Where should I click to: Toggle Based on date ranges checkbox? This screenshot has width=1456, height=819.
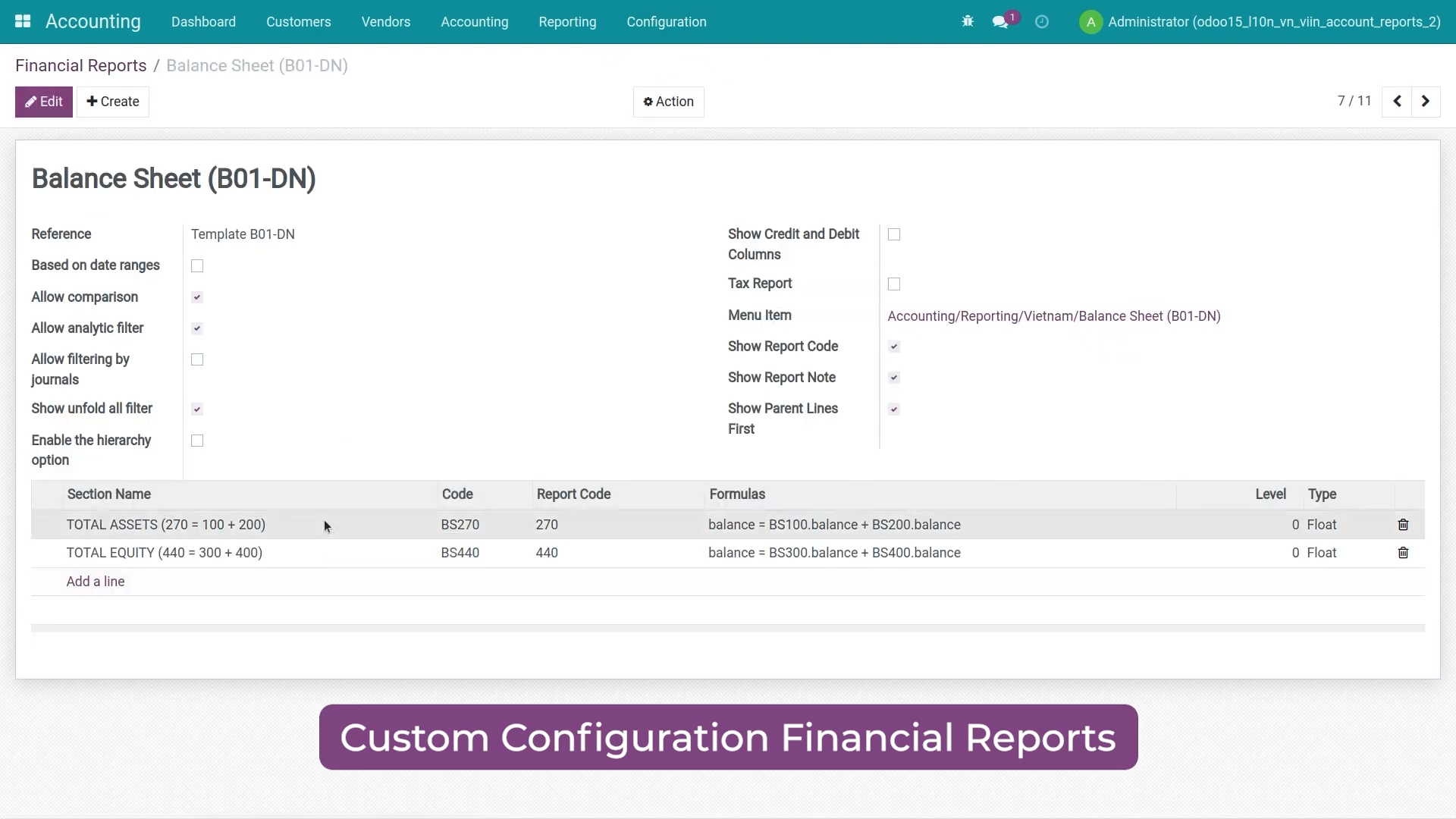[197, 266]
